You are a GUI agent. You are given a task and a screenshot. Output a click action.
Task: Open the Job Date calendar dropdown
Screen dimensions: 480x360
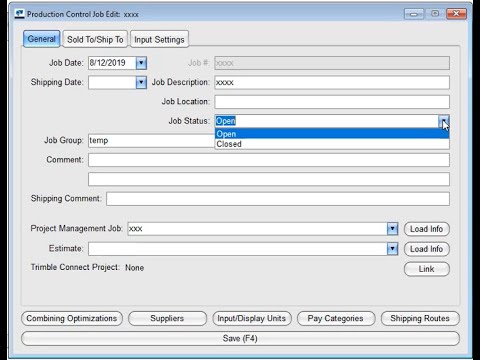pos(141,63)
